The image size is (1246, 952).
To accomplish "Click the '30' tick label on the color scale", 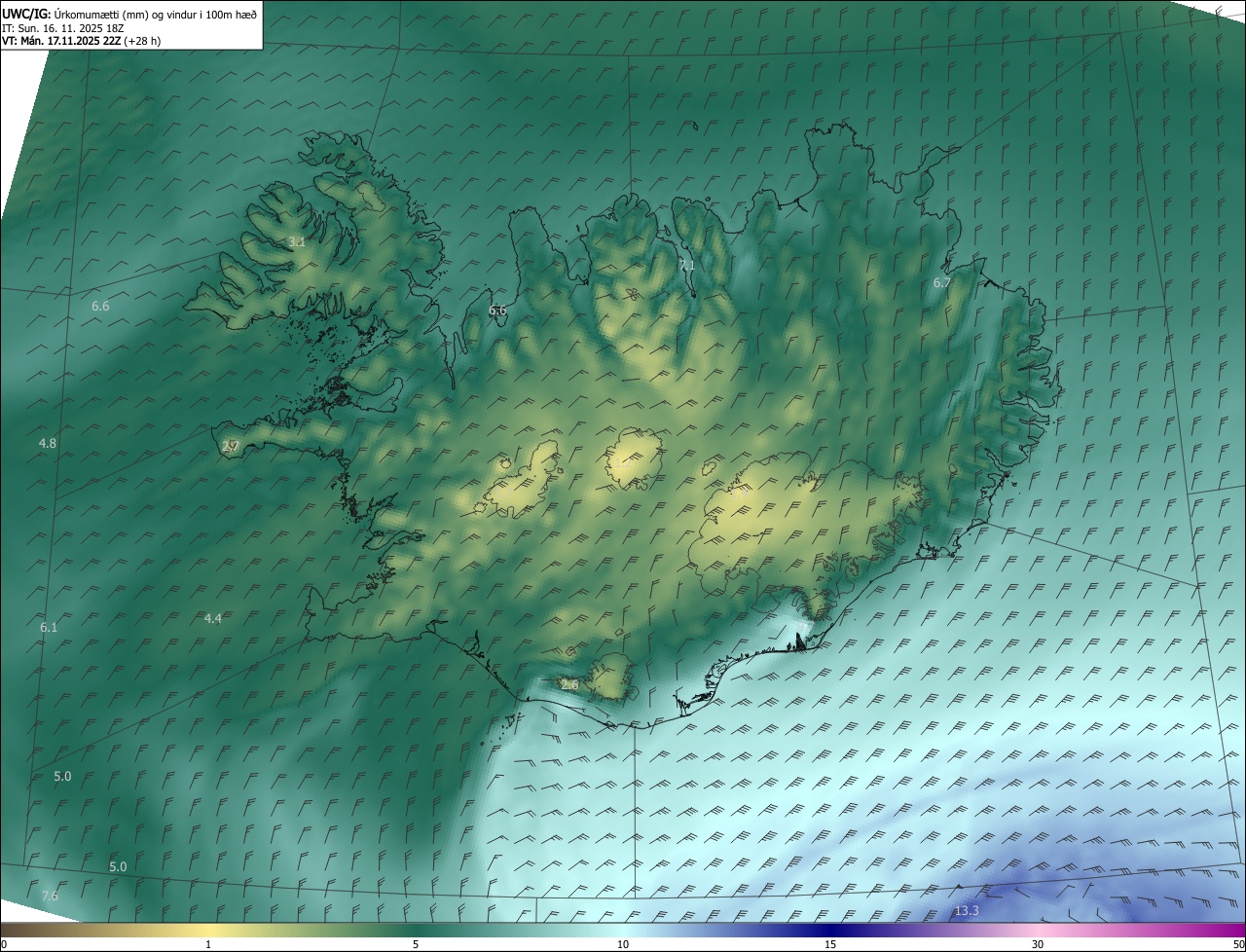I will [1038, 944].
